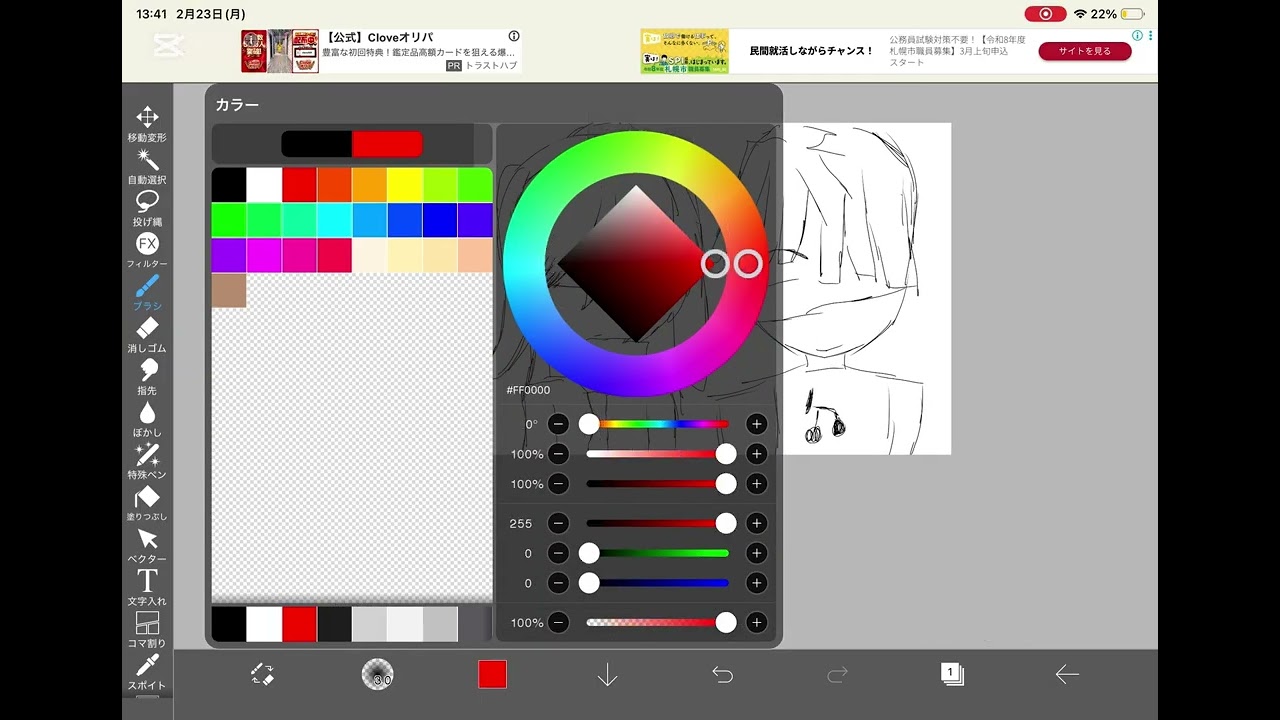Viewport: 1280px width, 720px height.
Task: Select the スポイト eyedropper tool
Action: pyautogui.click(x=147, y=673)
